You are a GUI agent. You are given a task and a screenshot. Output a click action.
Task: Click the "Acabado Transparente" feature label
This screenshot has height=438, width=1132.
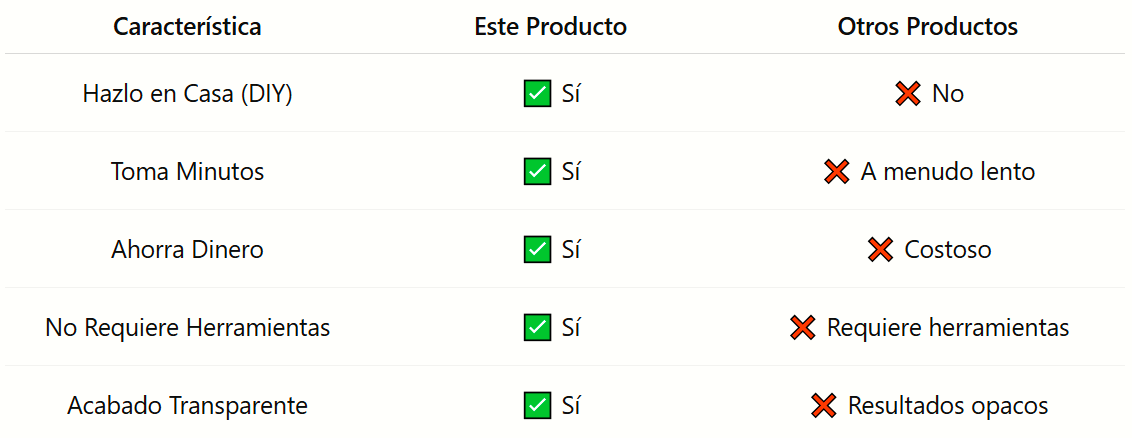[187, 405]
